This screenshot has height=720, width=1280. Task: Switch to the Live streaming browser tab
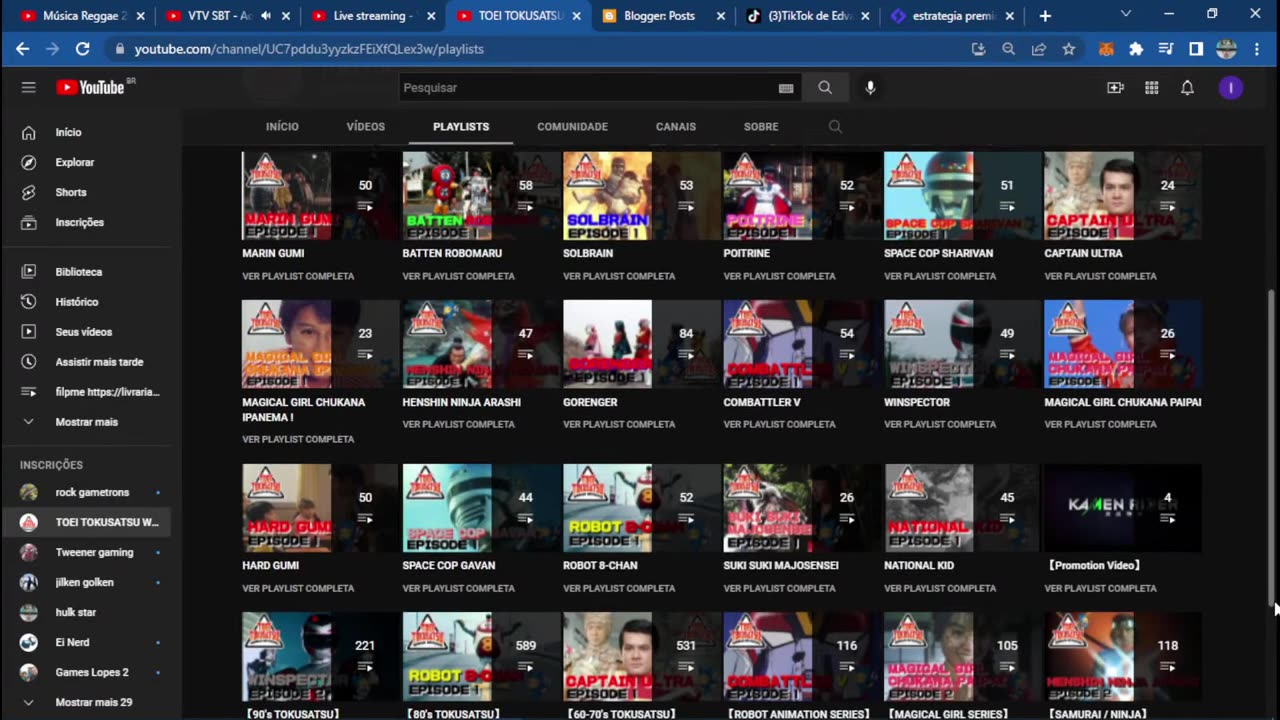[373, 16]
